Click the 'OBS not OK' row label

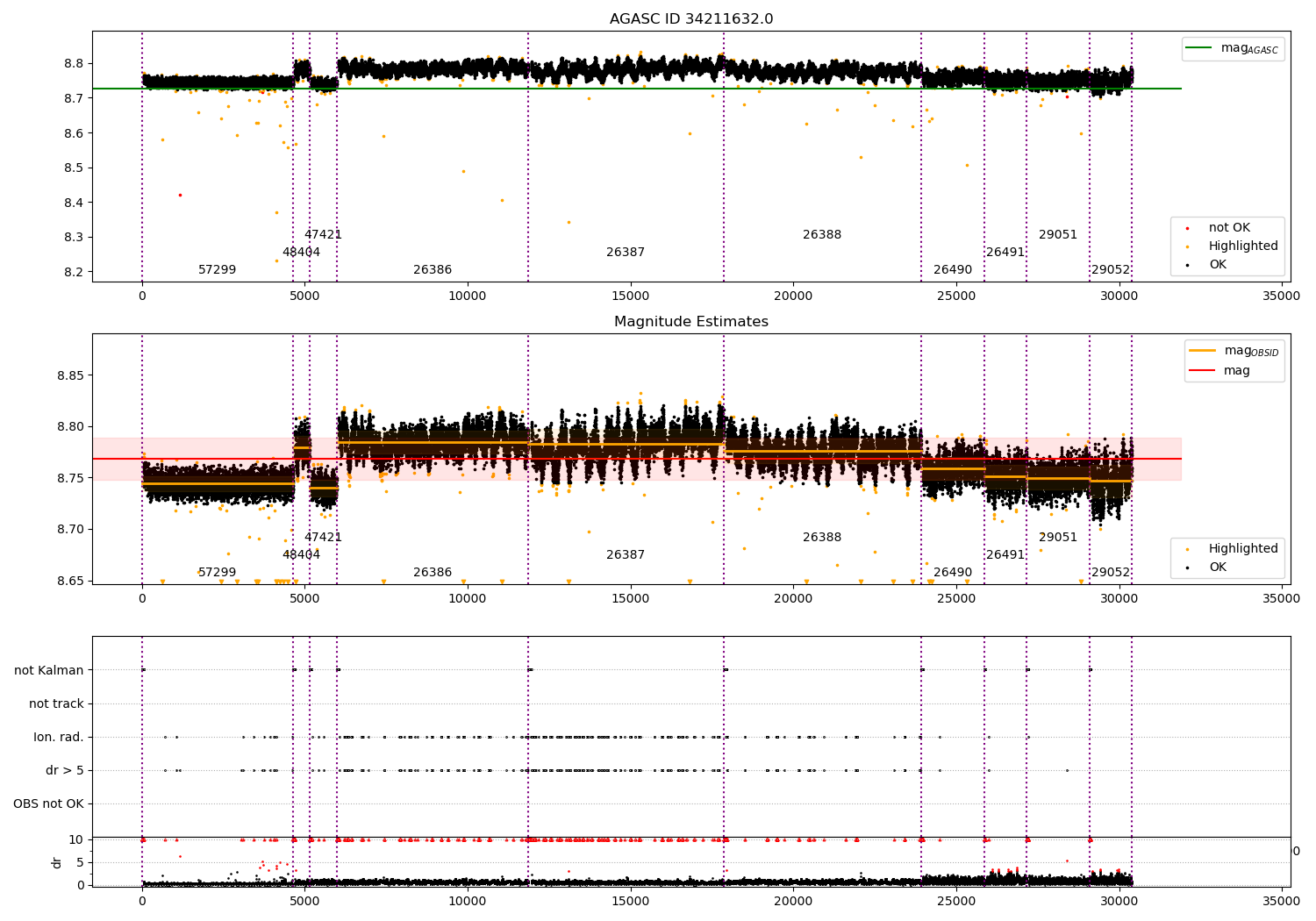coord(49,804)
